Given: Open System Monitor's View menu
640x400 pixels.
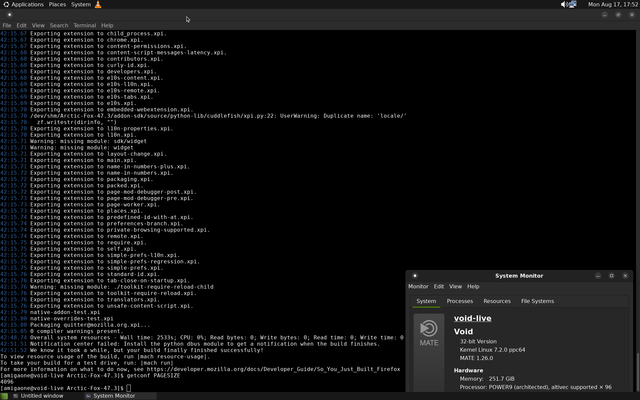Looking at the screenshot, I should (456, 287).
